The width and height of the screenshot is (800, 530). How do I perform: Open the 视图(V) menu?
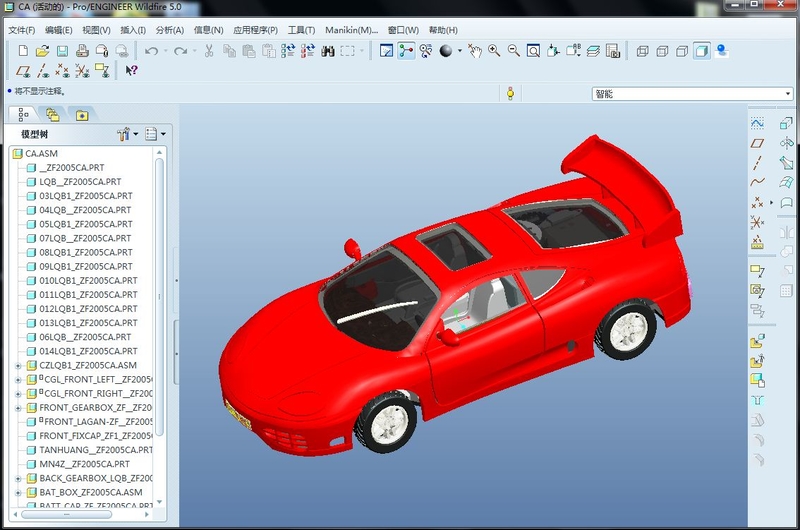click(96, 30)
